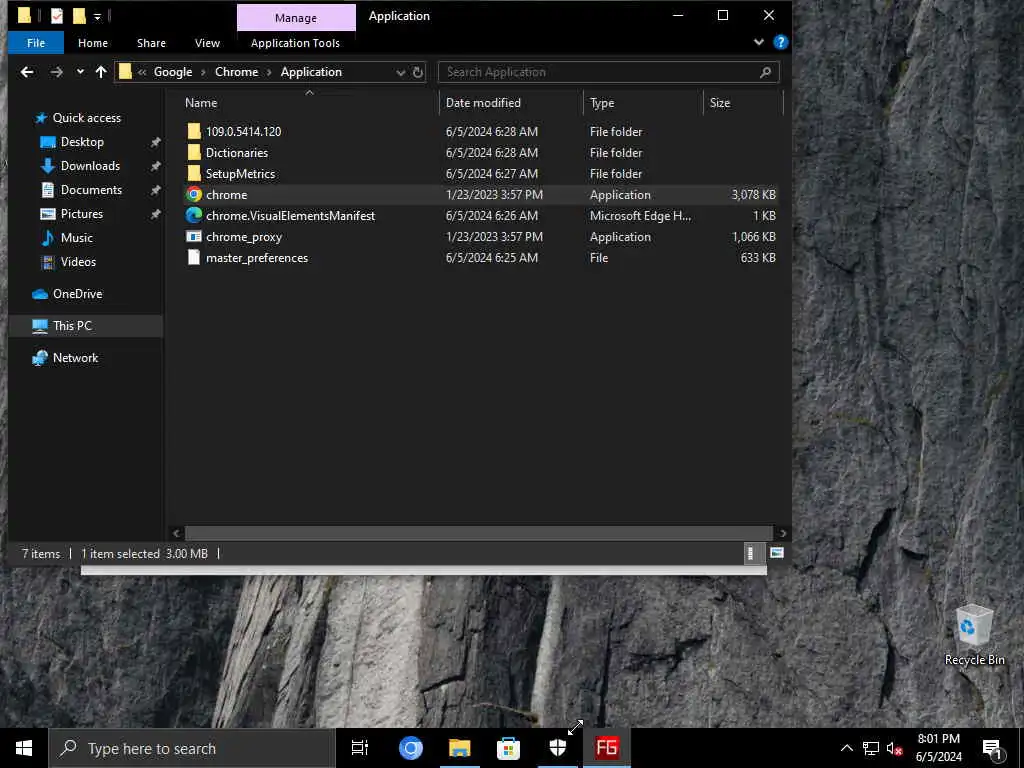Click the search magnifier icon

765,72
